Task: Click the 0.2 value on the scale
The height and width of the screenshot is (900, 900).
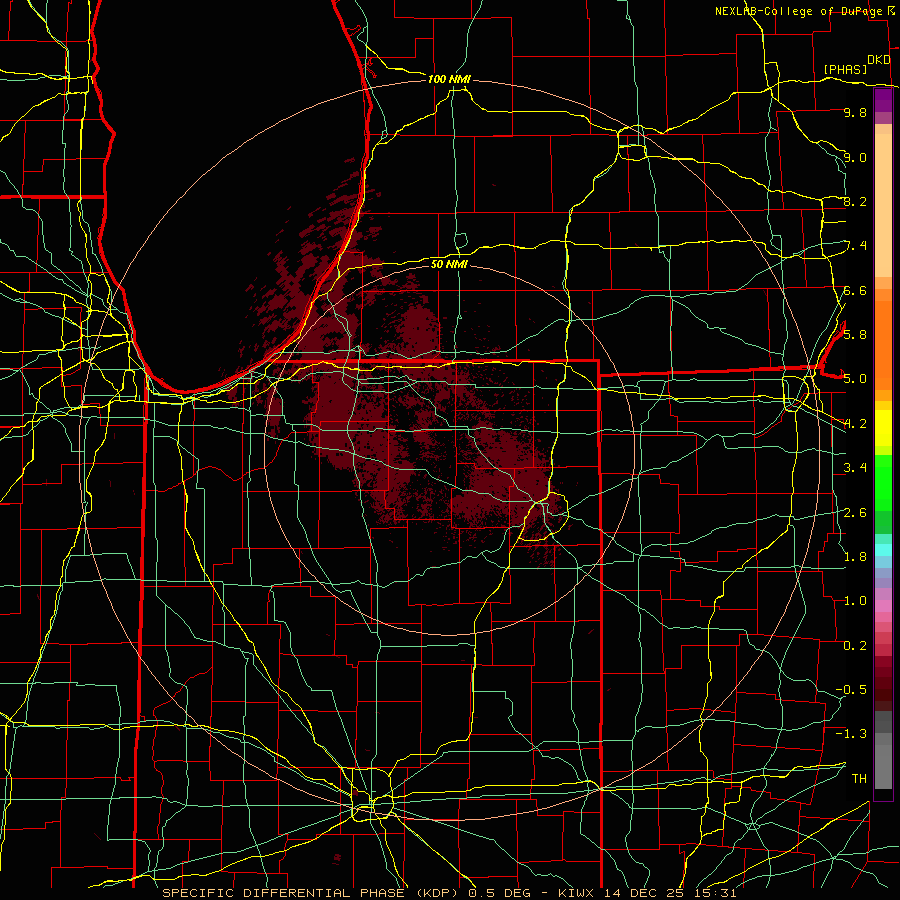Action: (855, 645)
